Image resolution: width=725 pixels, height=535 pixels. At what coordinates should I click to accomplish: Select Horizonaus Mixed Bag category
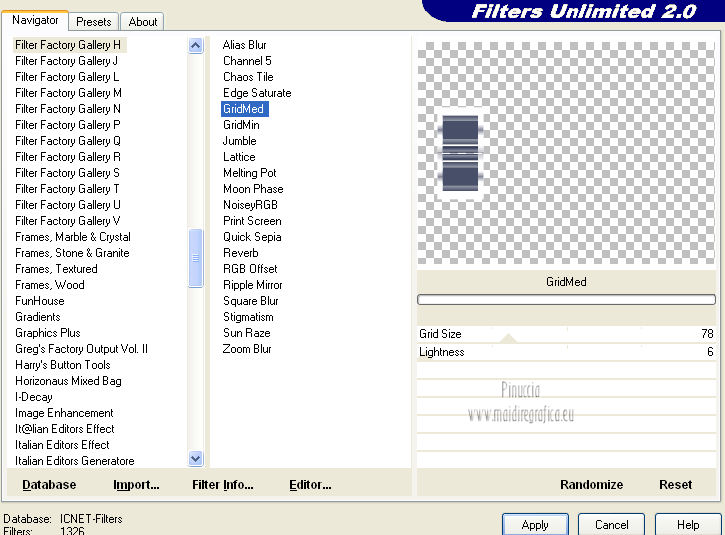point(68,381)
